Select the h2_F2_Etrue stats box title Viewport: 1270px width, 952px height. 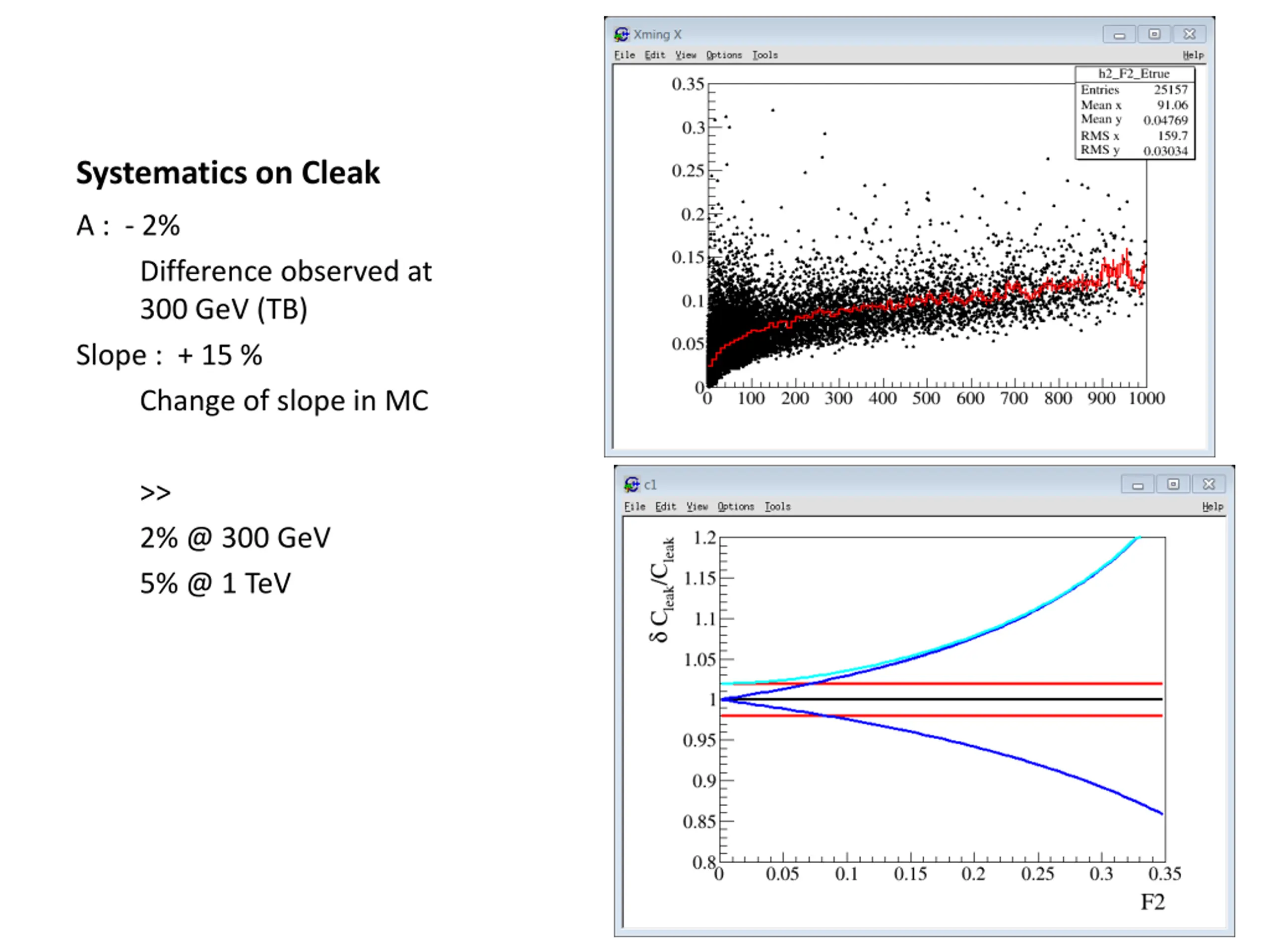(x=1134, y=73)
